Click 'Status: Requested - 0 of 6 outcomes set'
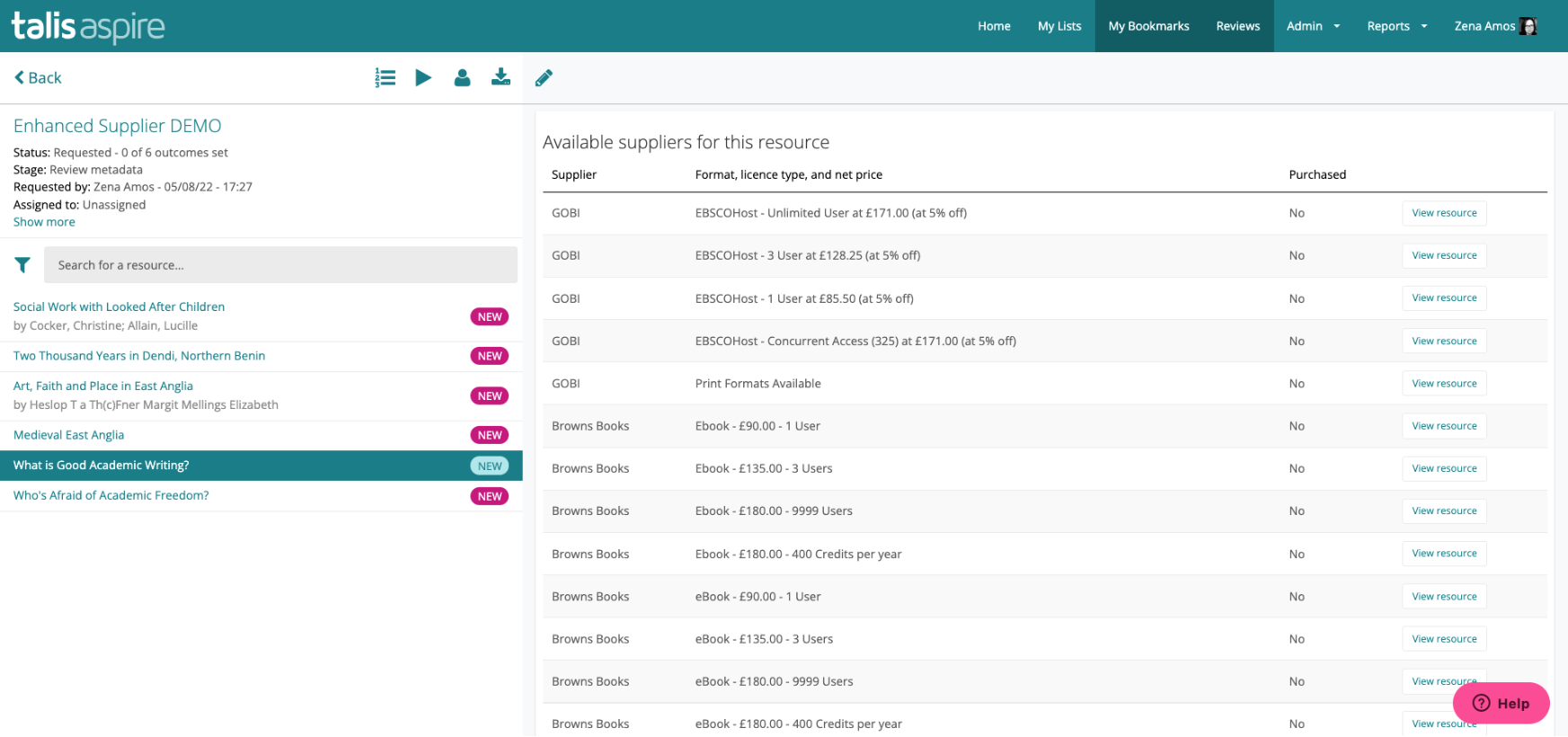The width and height of the screenshot is (1568, 737). (120, 153)
